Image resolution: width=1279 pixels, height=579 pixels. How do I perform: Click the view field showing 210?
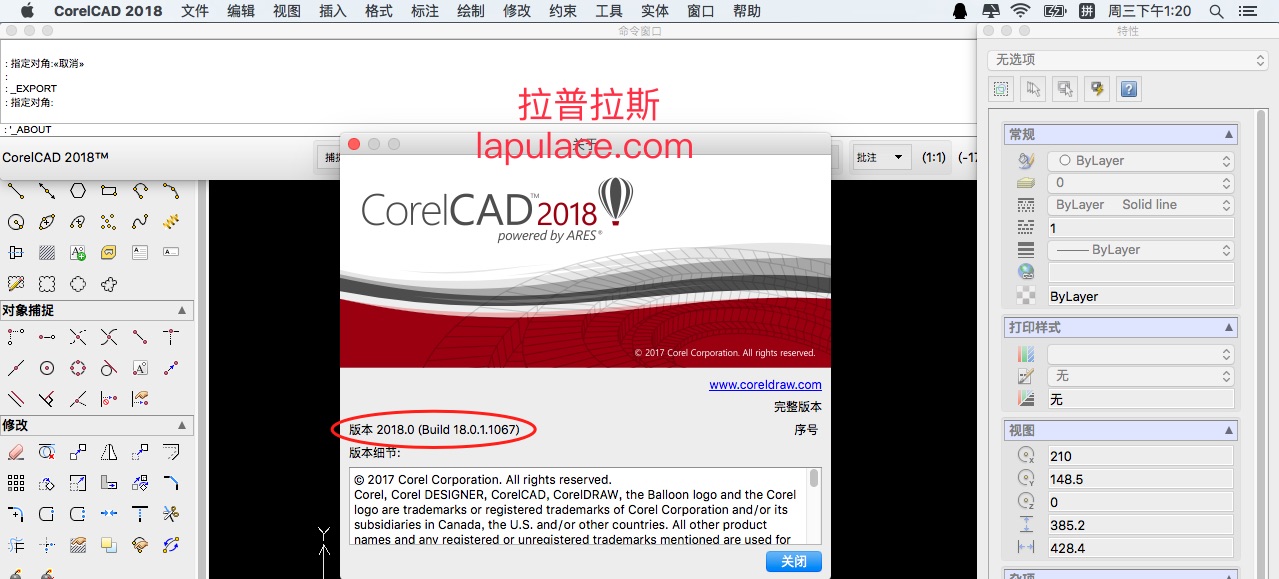(x=1140, y=456)
